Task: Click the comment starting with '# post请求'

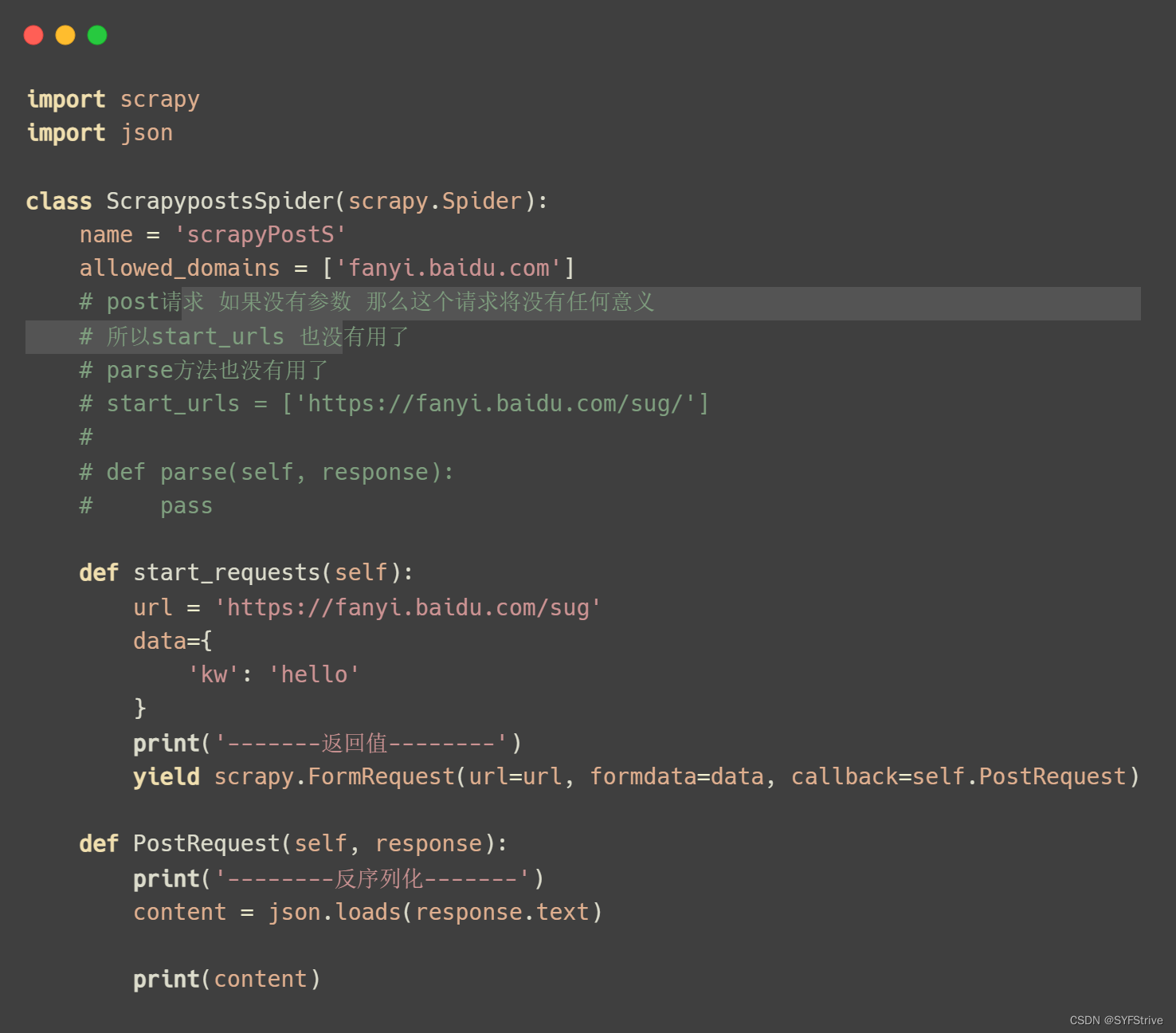Action: coord(367,302)
